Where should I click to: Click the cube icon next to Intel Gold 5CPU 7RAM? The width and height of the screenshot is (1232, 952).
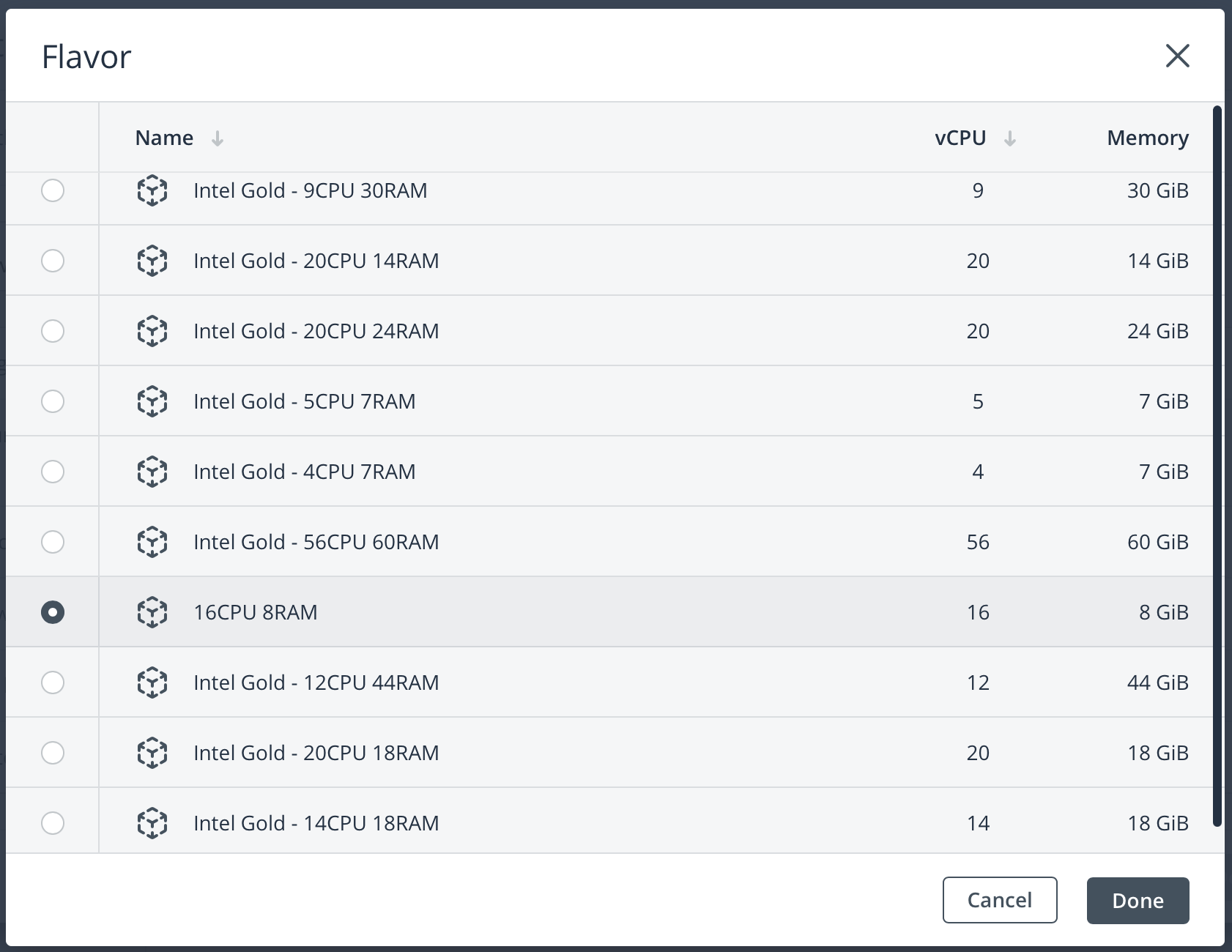point(152,401)
